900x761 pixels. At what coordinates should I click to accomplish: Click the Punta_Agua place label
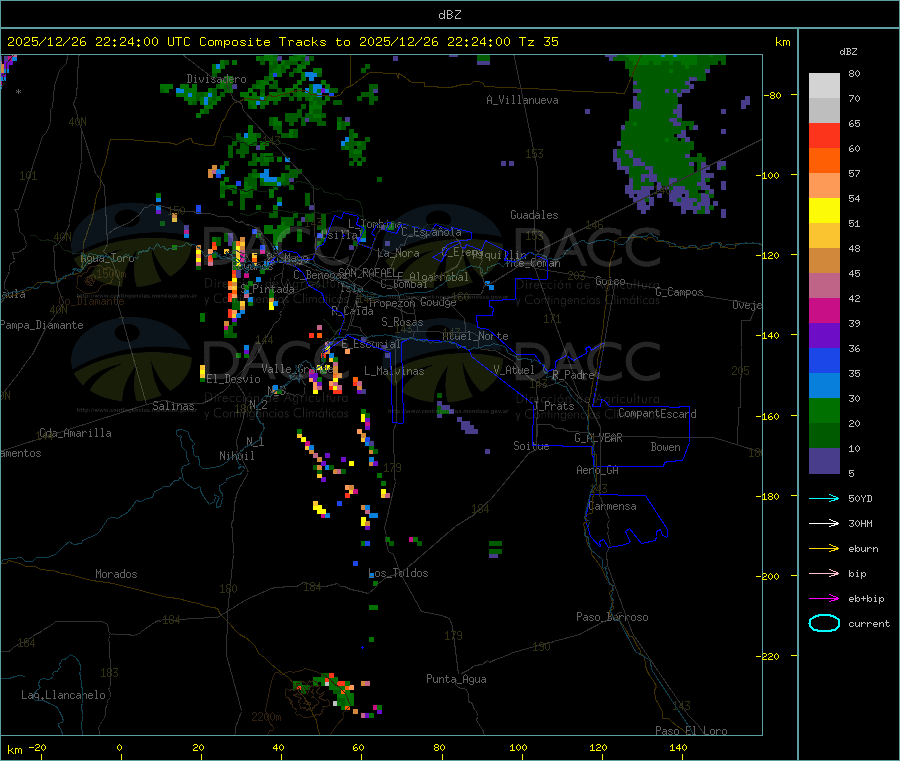tap(456, 679)
